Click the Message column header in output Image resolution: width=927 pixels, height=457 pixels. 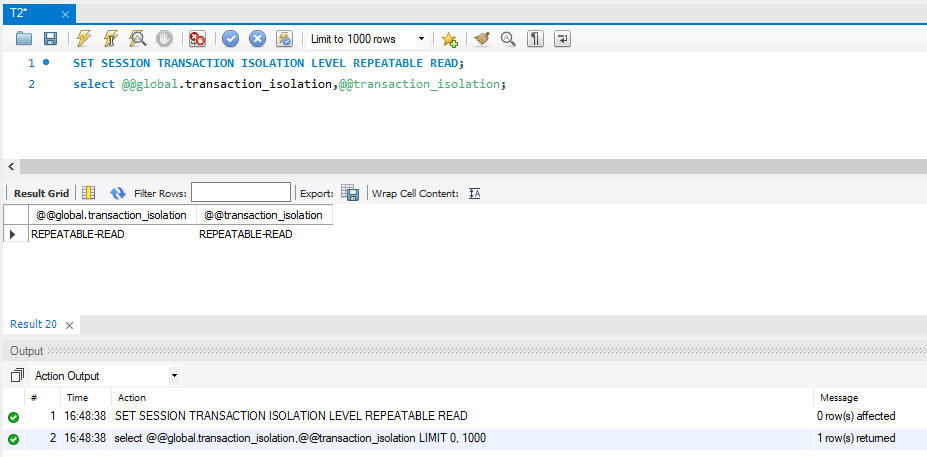[x=838, y=398]
